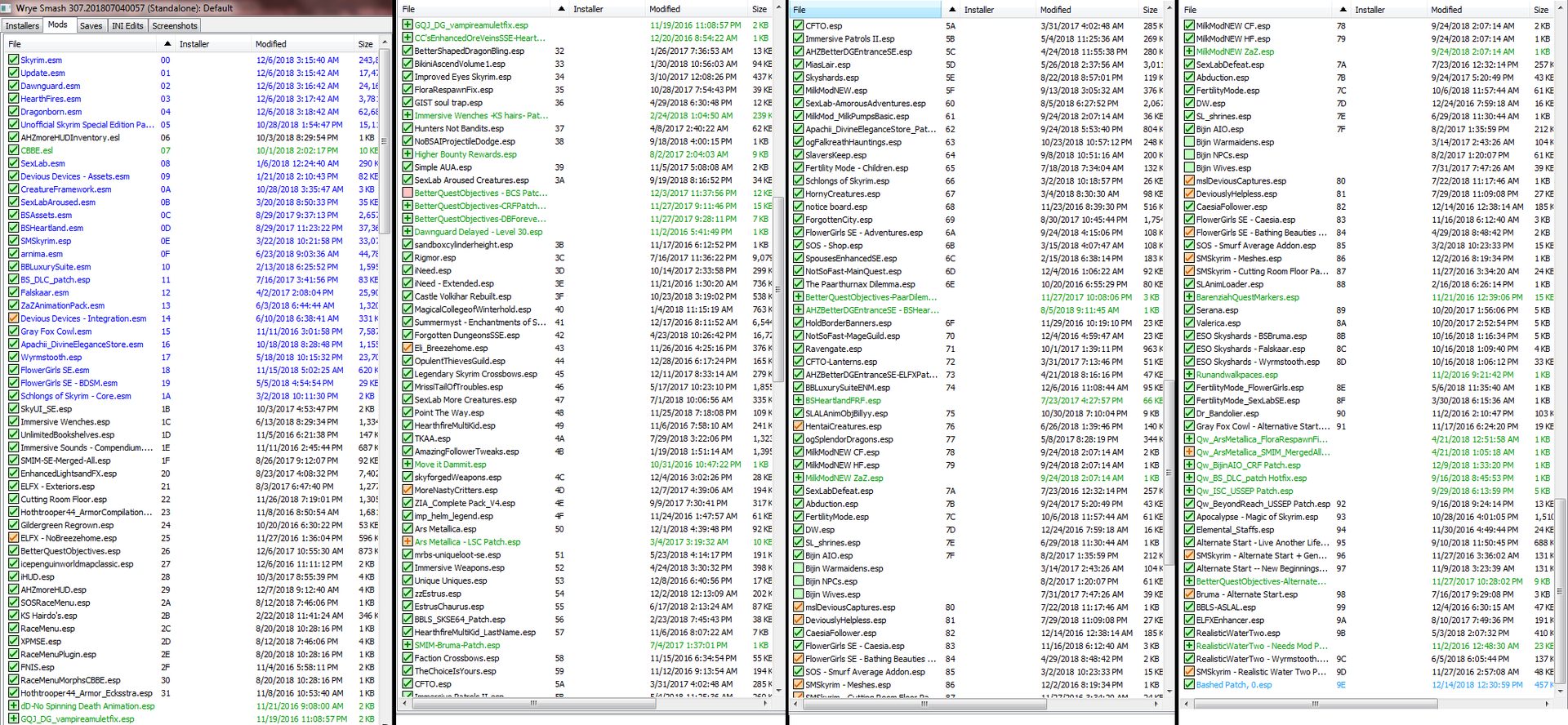Viewport: 1568px width, 725px height.
Task: Go to the INI Edits tab
Action: coord(127,25)
